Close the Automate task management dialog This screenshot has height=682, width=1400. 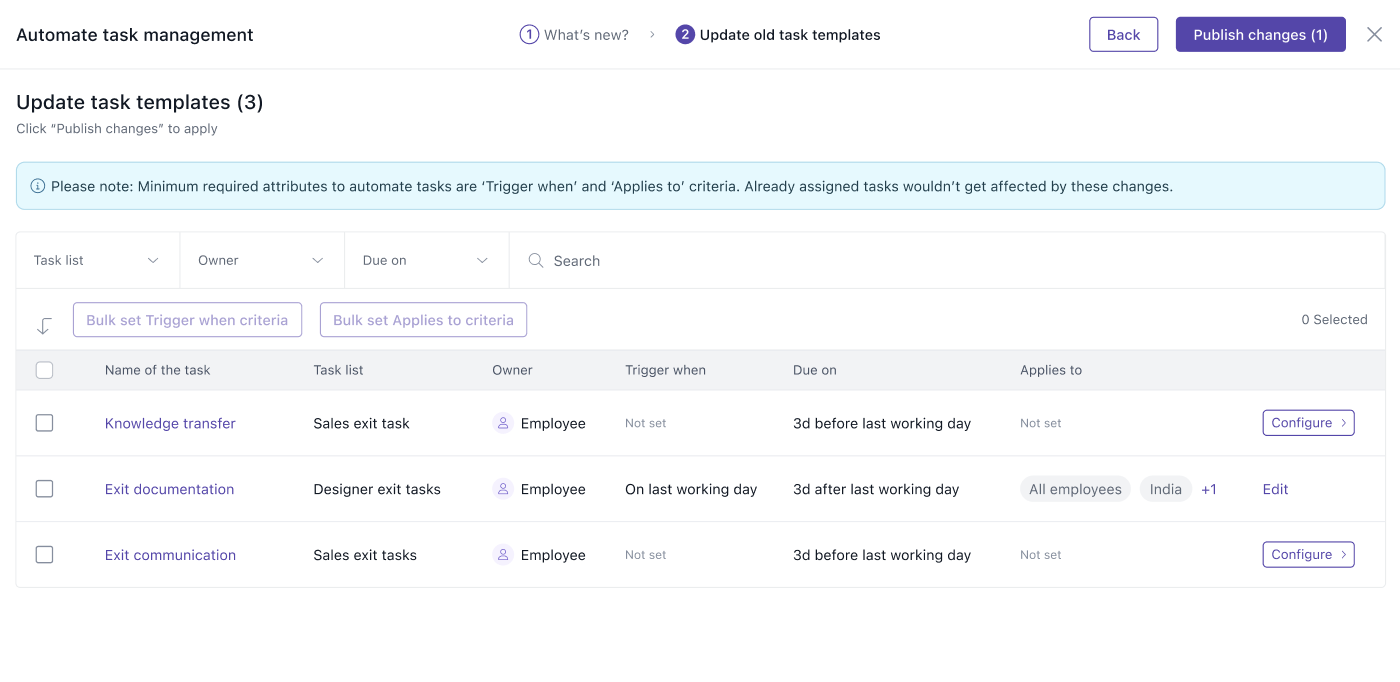(x=1374, y=35)
